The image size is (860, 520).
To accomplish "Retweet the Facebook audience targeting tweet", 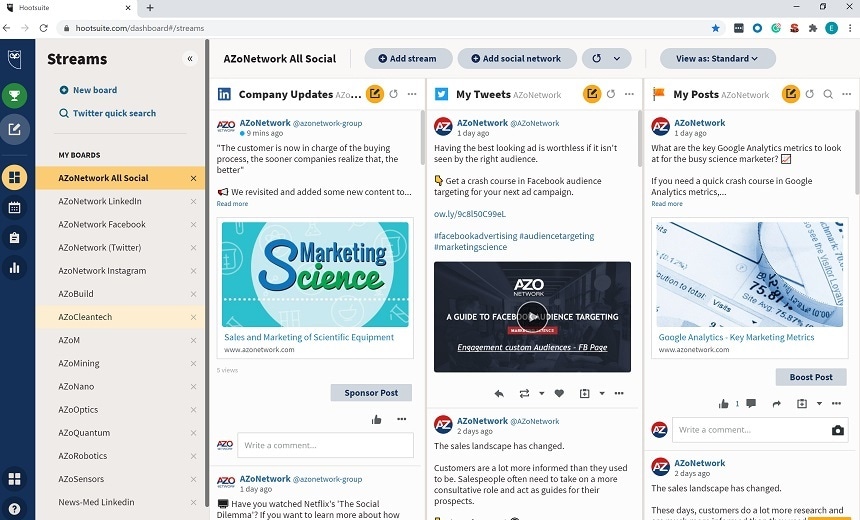I will [x=524, y=393].
